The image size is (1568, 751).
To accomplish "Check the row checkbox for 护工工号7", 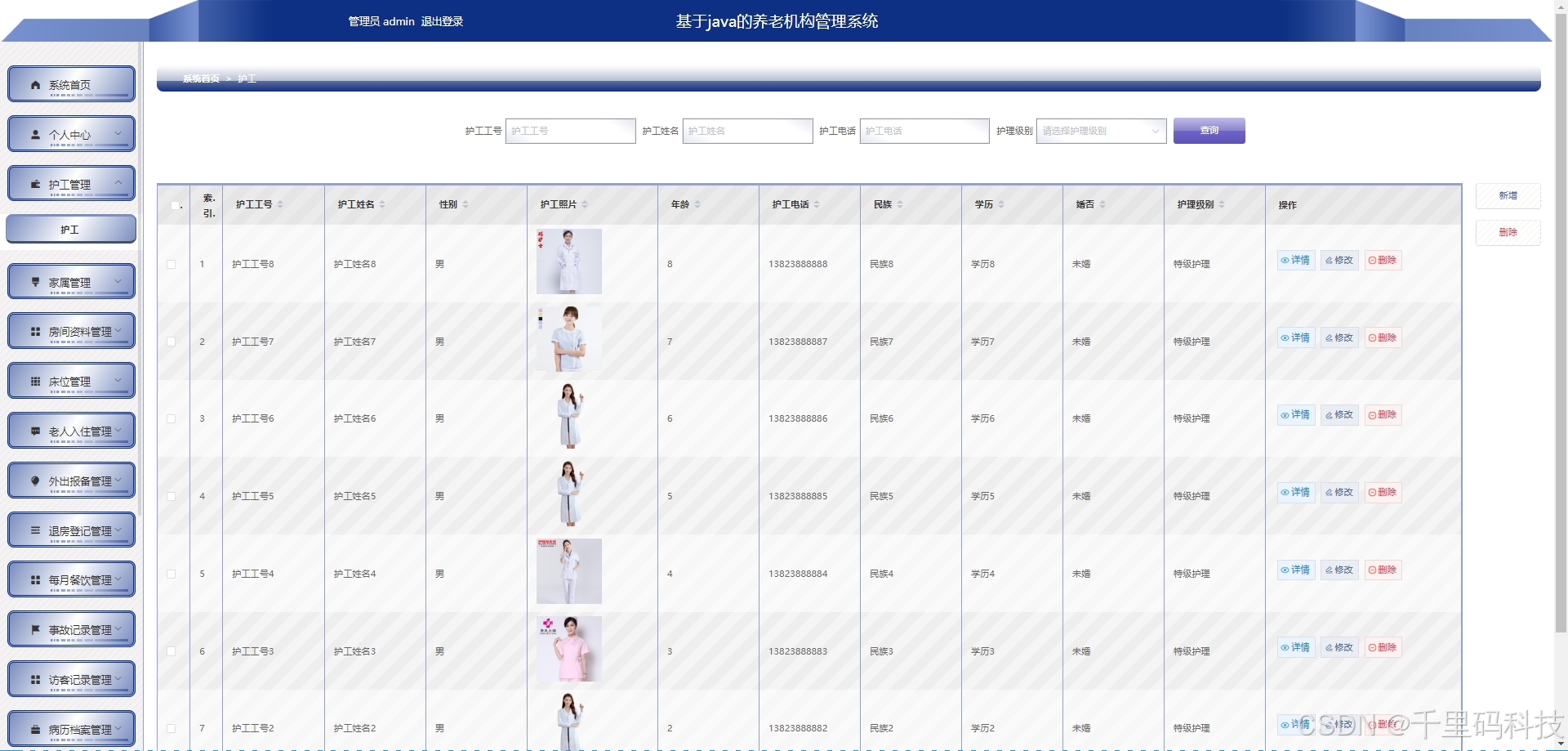I will coord(171,342).
